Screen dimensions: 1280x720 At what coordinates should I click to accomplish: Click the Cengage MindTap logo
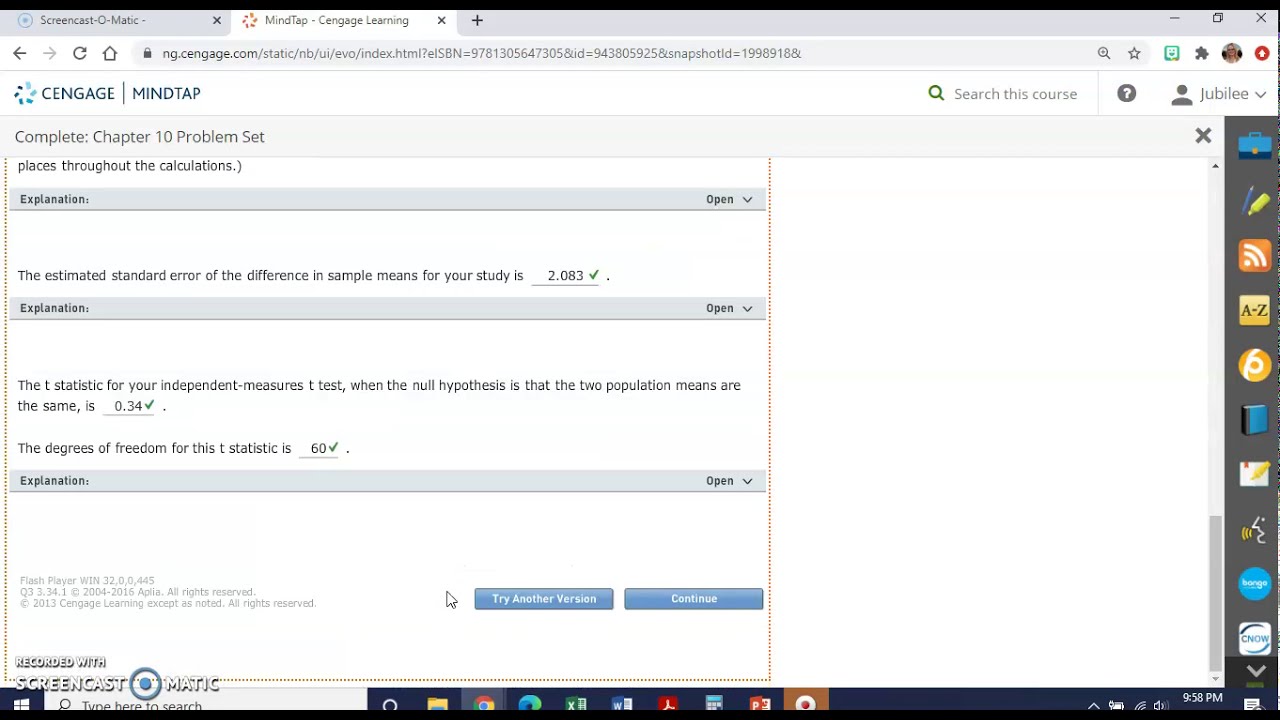click(108, 93)
